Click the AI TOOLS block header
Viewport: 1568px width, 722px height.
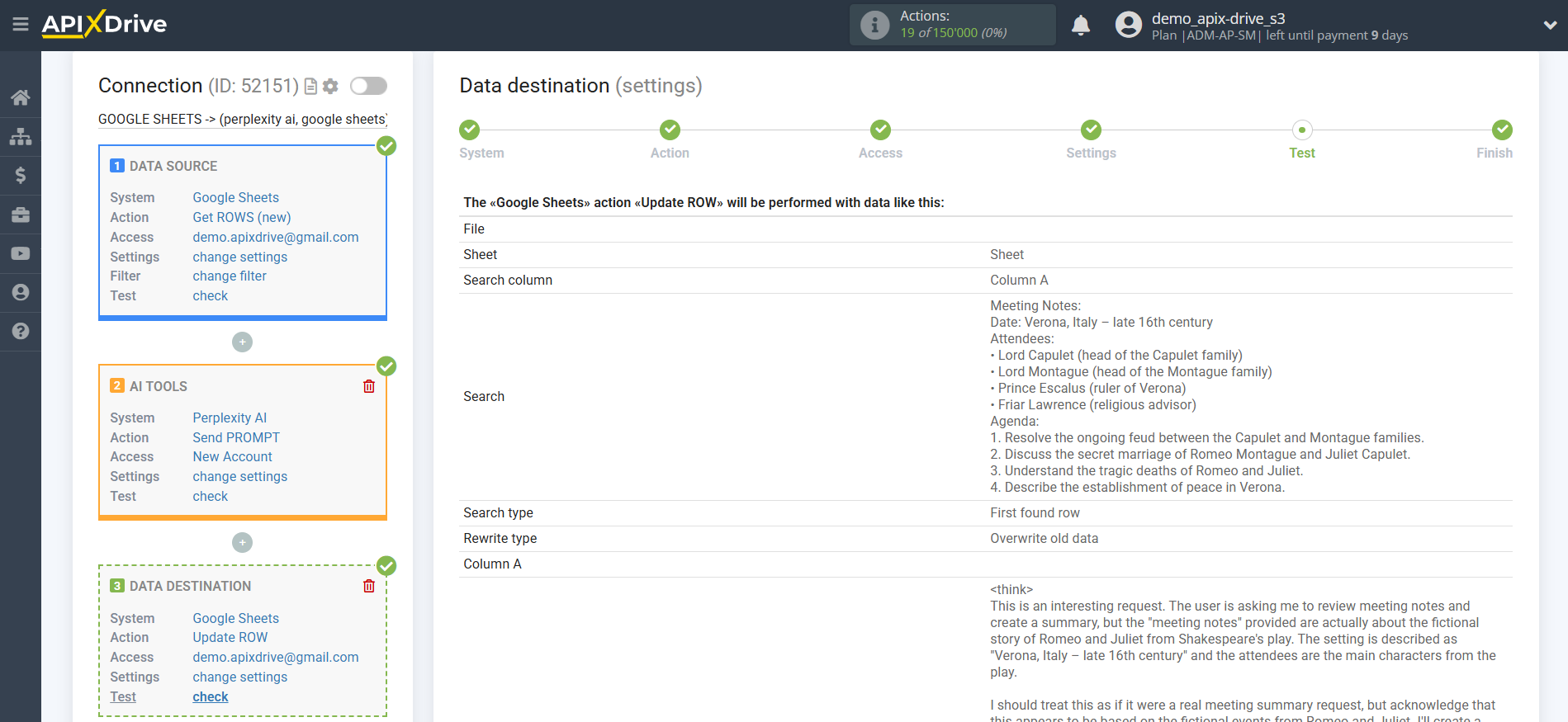(159, 386)
